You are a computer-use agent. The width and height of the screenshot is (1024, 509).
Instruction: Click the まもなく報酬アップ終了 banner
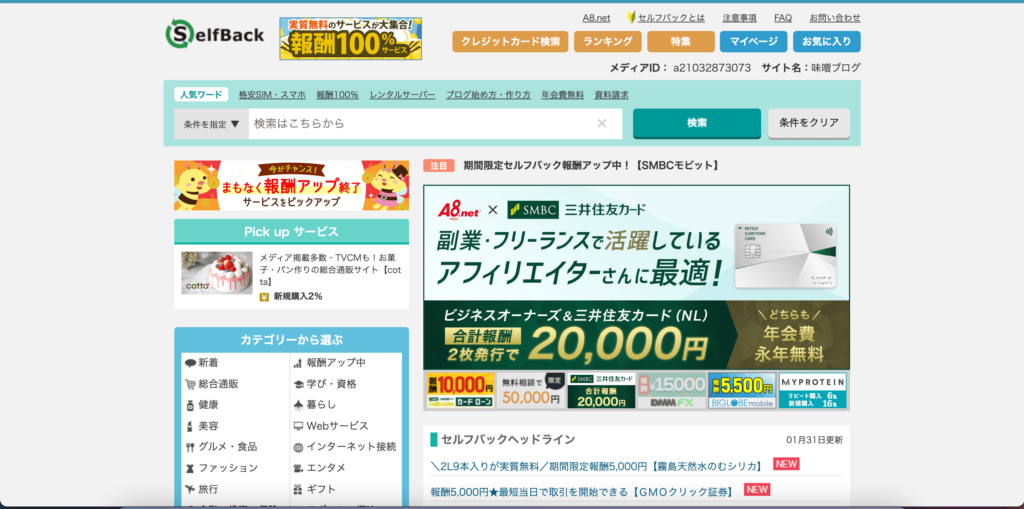(291, 186)
